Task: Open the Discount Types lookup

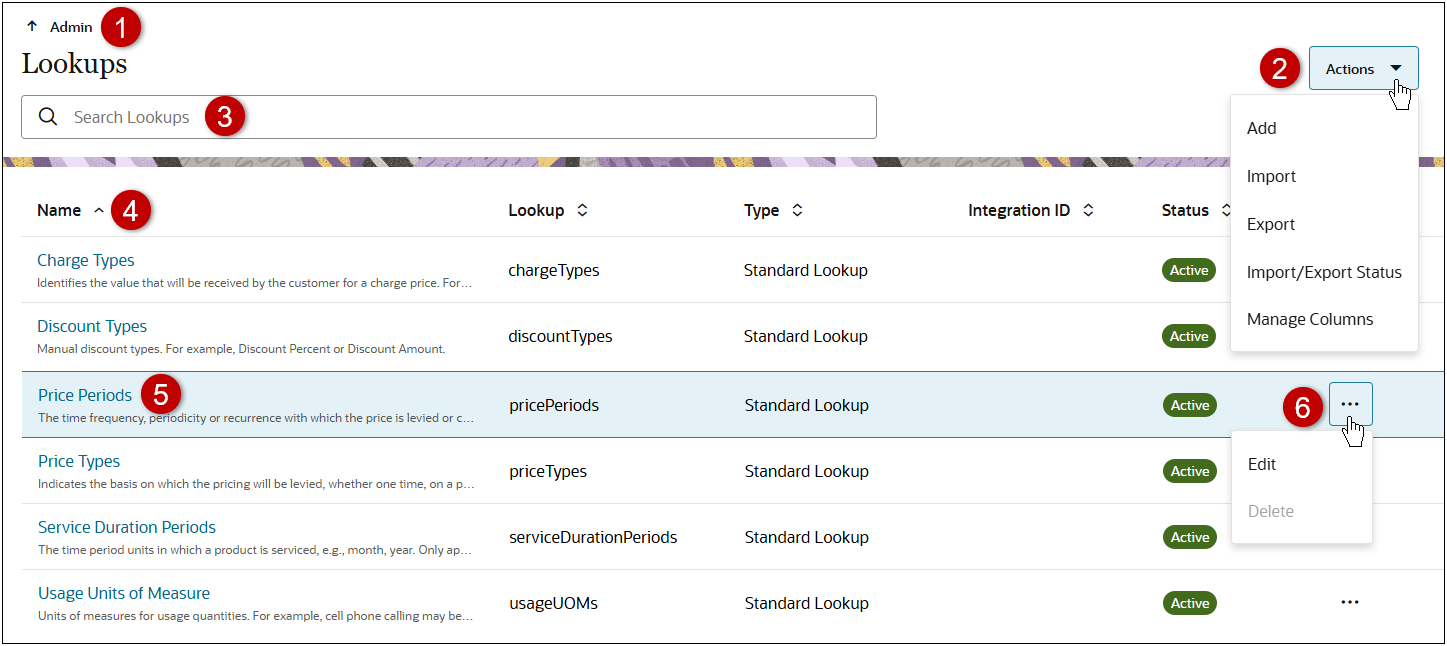Action: (x=91, y=325)
